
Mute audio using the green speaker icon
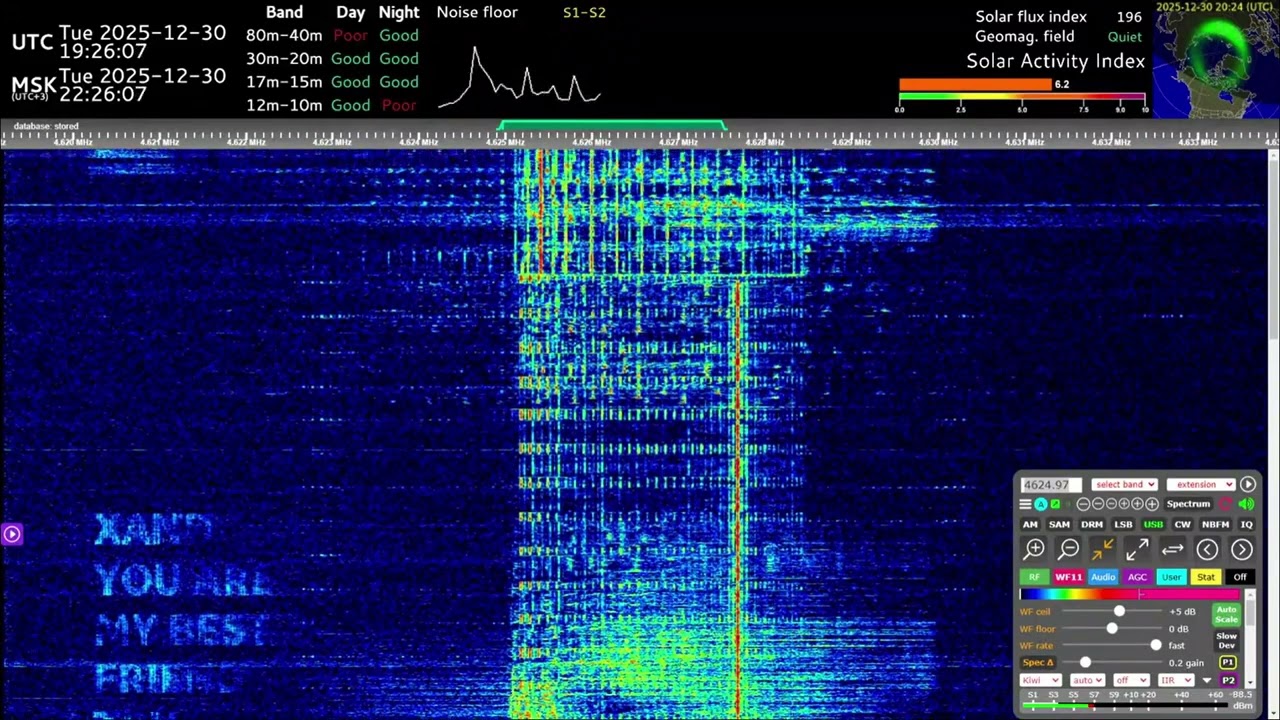[1246, 504]
